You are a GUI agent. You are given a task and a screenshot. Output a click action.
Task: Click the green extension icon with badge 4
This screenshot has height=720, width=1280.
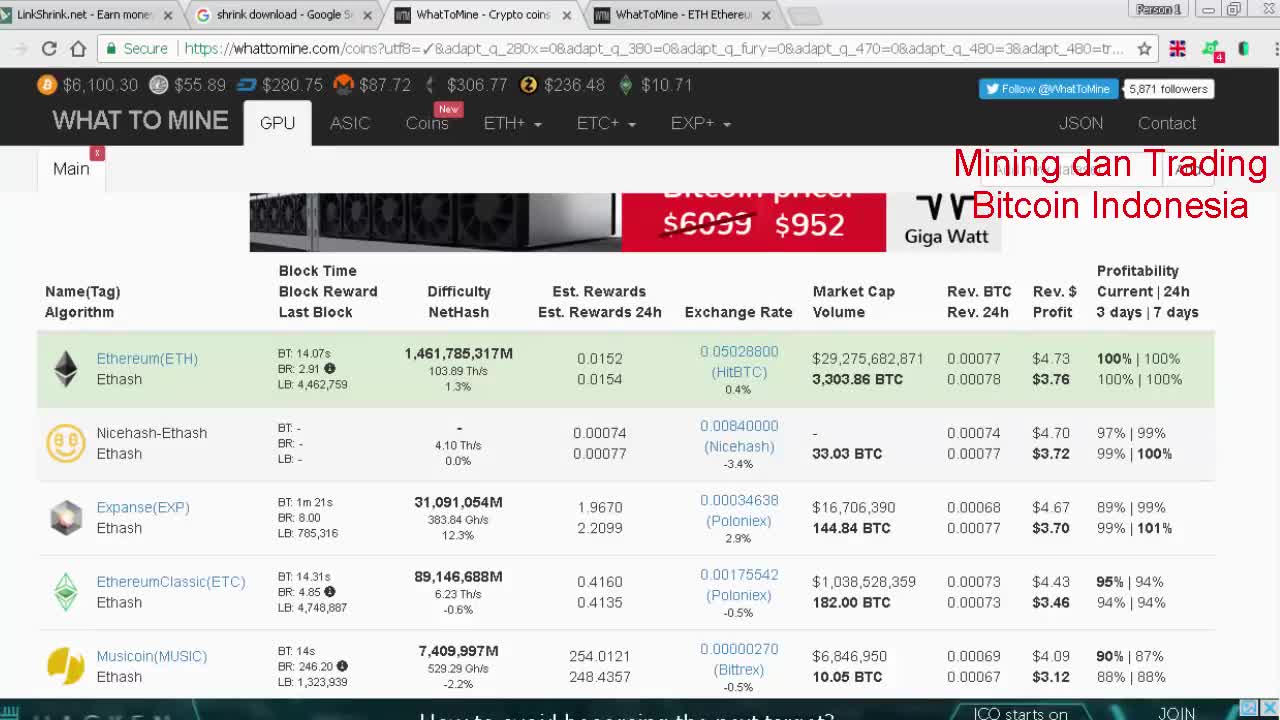pos(1211,50)
